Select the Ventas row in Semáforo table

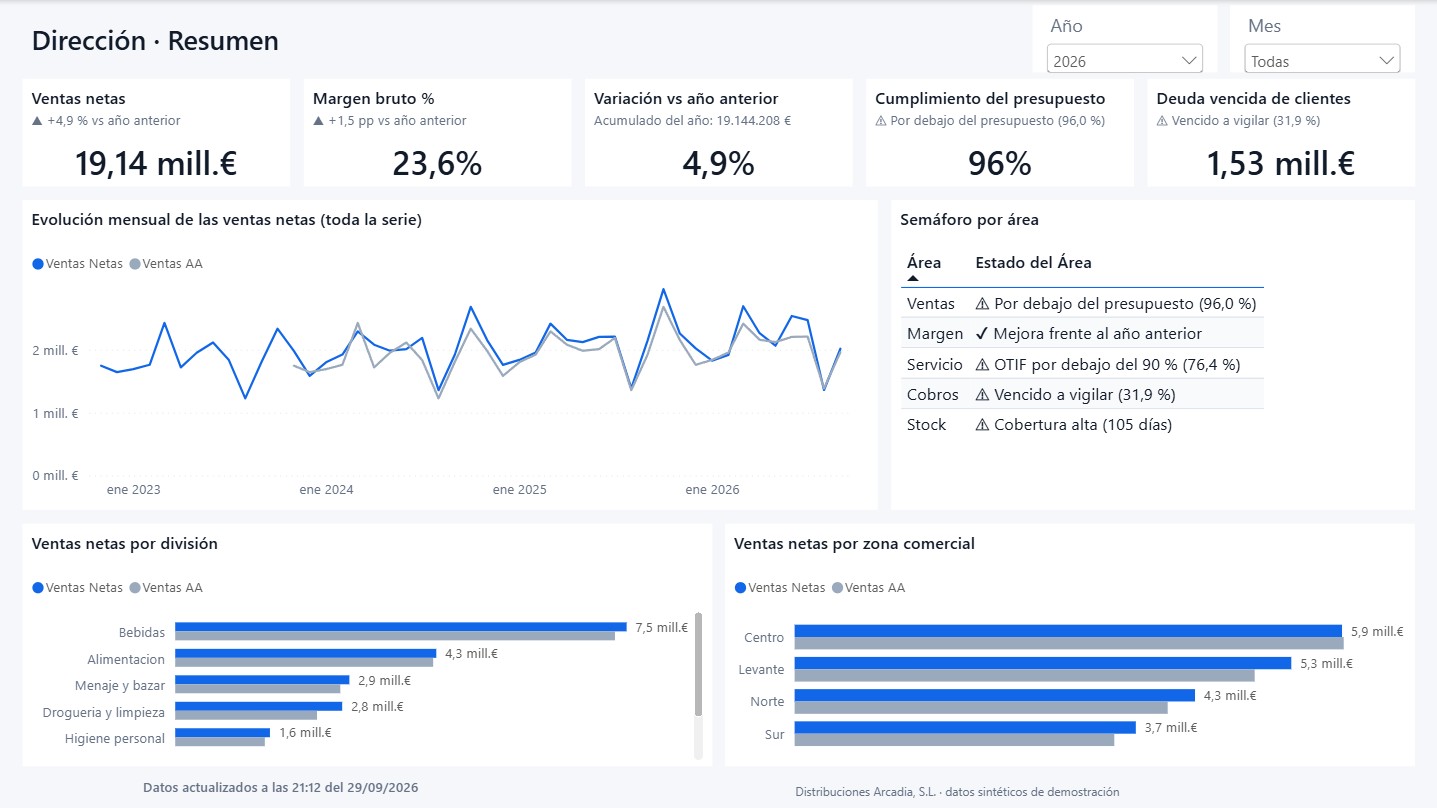1082,303
